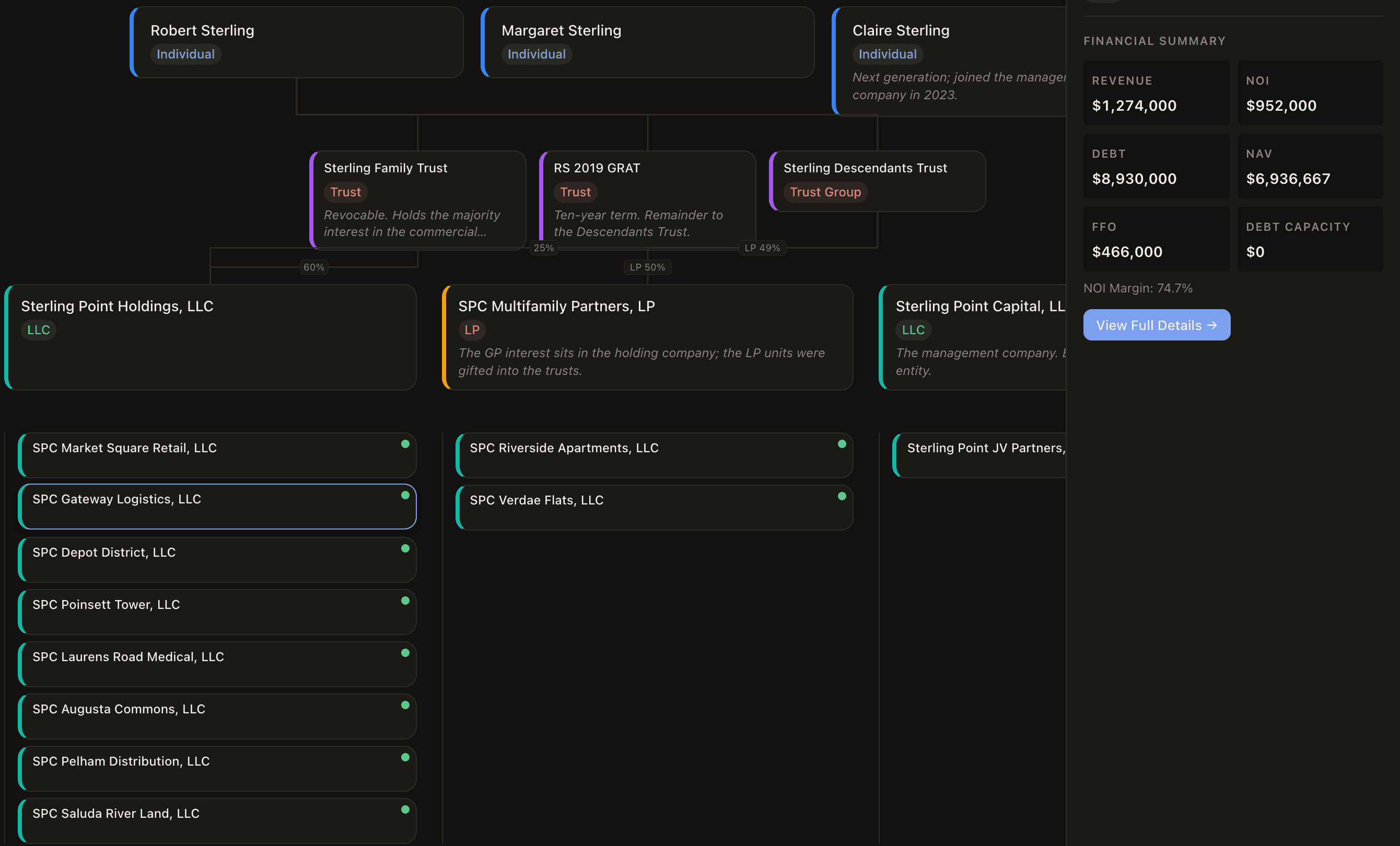Open the Sterling Descendants Trust node

(x=877, y=181)
